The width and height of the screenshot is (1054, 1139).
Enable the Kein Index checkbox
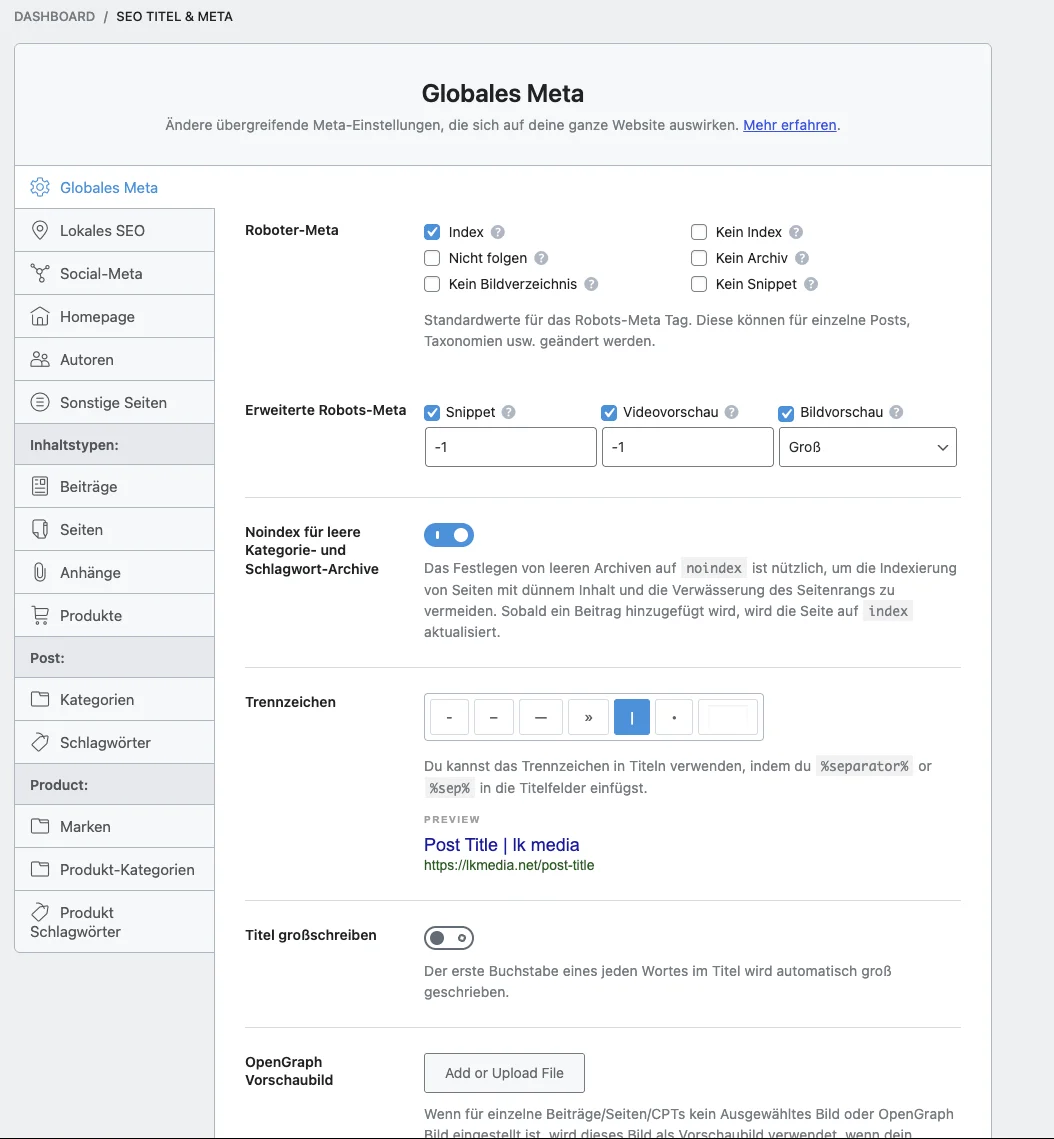699,232
